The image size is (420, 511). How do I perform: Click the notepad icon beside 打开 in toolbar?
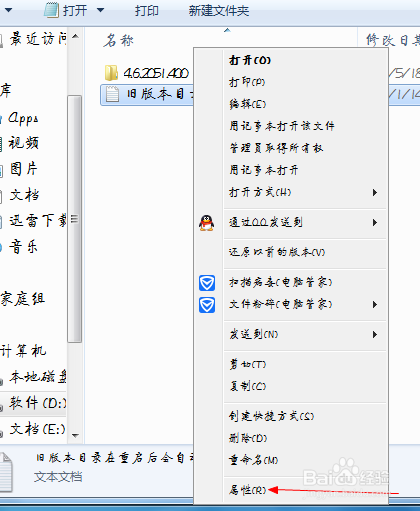52,10
